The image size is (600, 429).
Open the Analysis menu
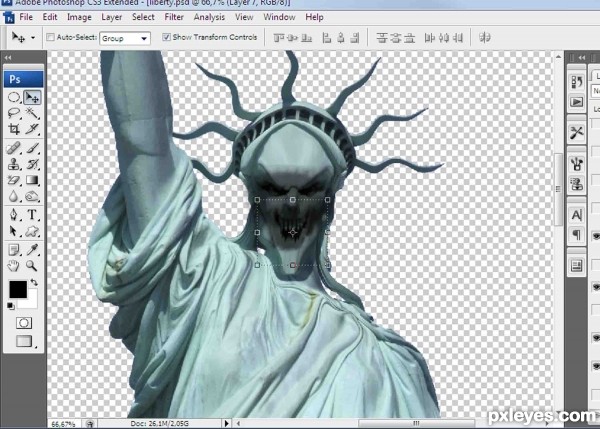[209, 17]
